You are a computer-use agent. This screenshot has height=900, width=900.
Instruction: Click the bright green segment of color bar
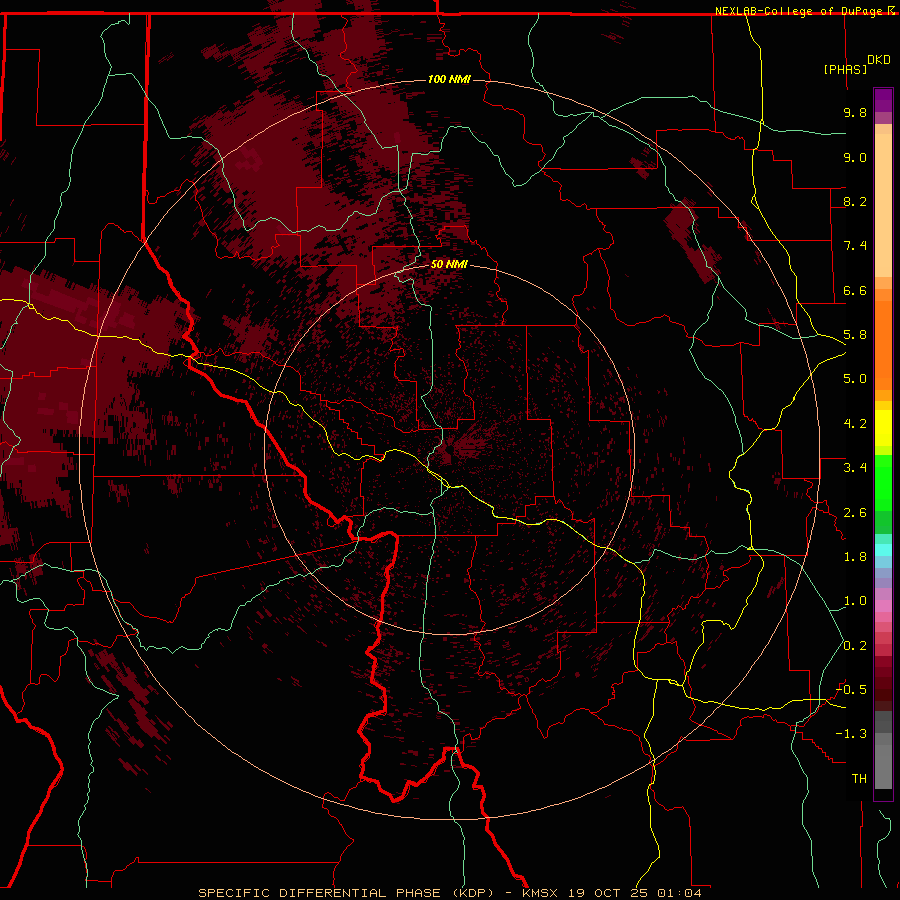coord(883,484)
